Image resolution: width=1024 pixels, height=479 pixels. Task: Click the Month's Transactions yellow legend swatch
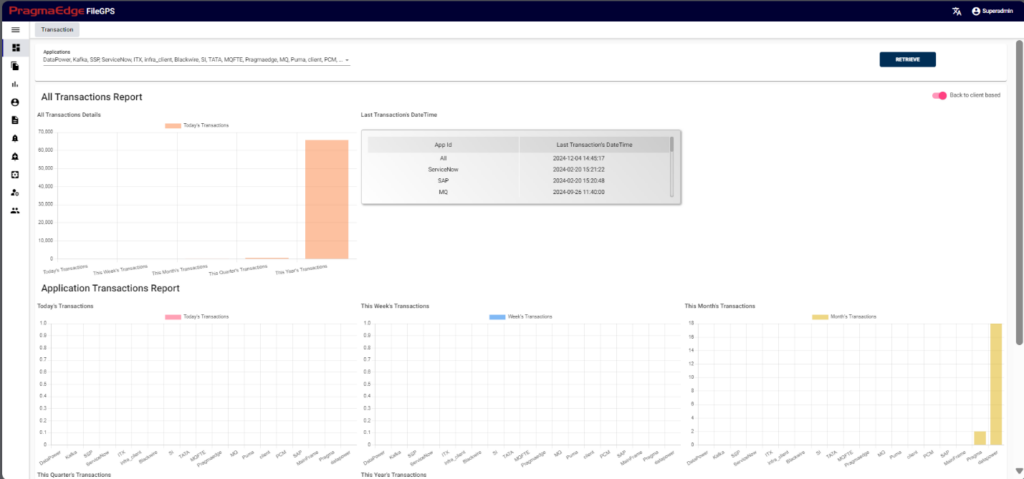click(819, 316)
